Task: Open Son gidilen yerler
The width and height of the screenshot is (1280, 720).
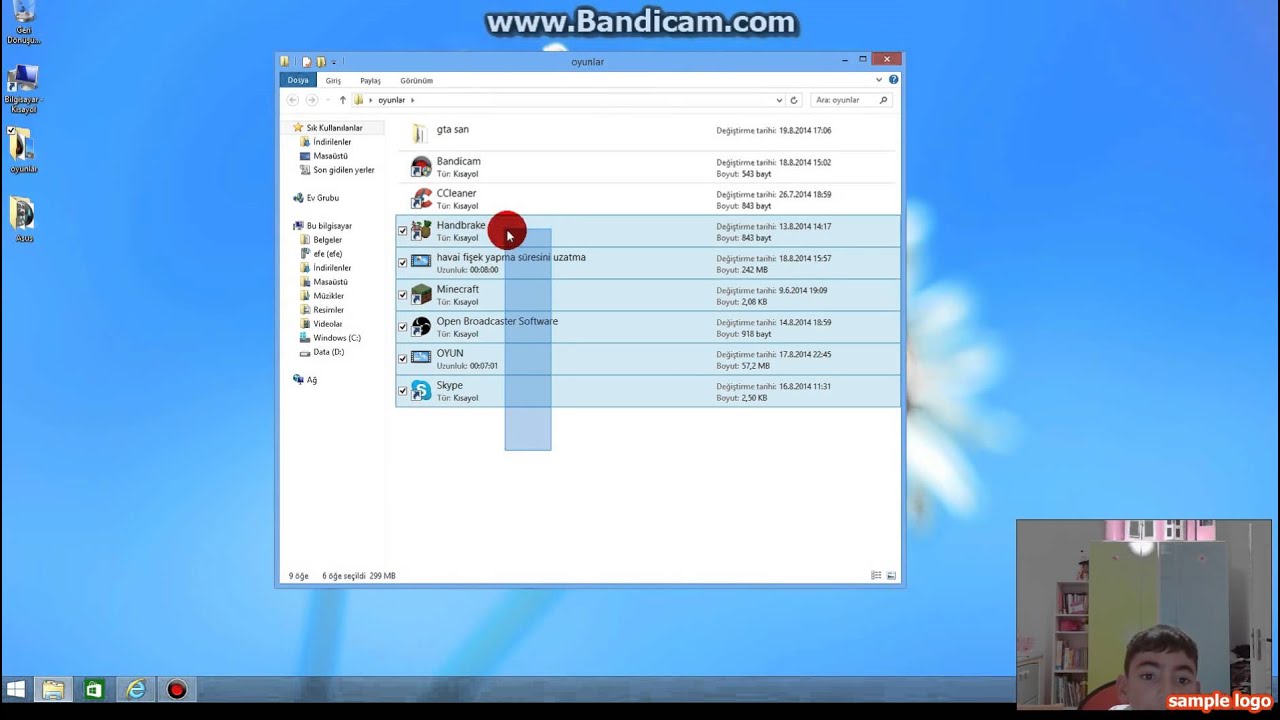Action: click(x=343, y=170)
